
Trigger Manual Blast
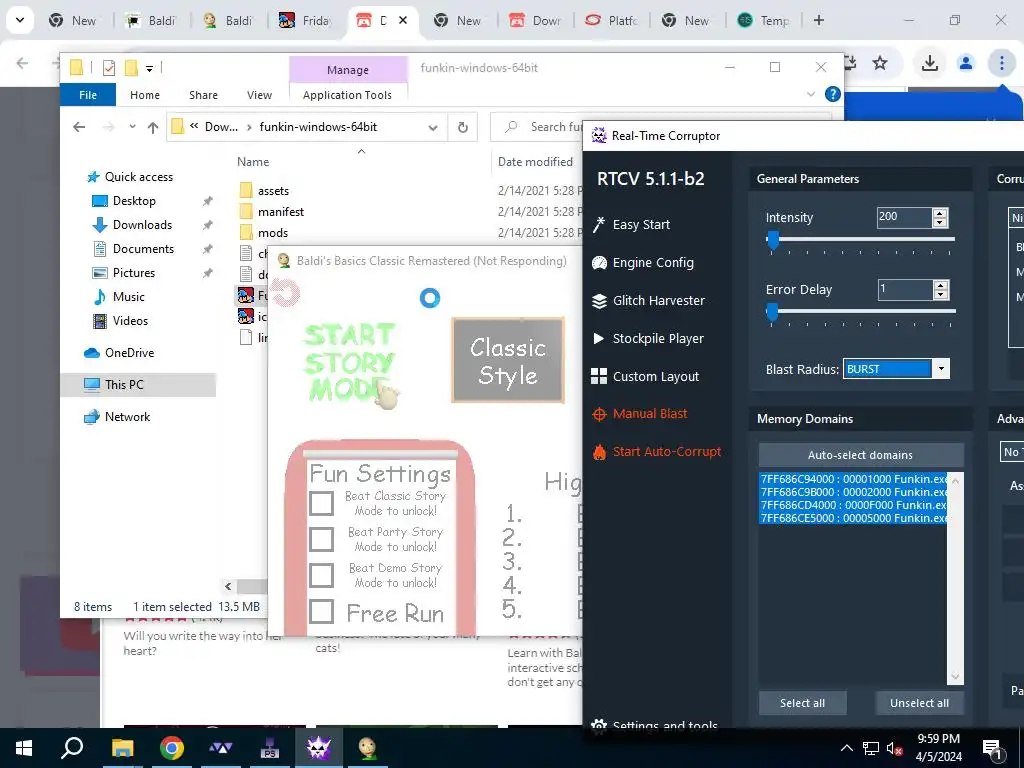639,413
